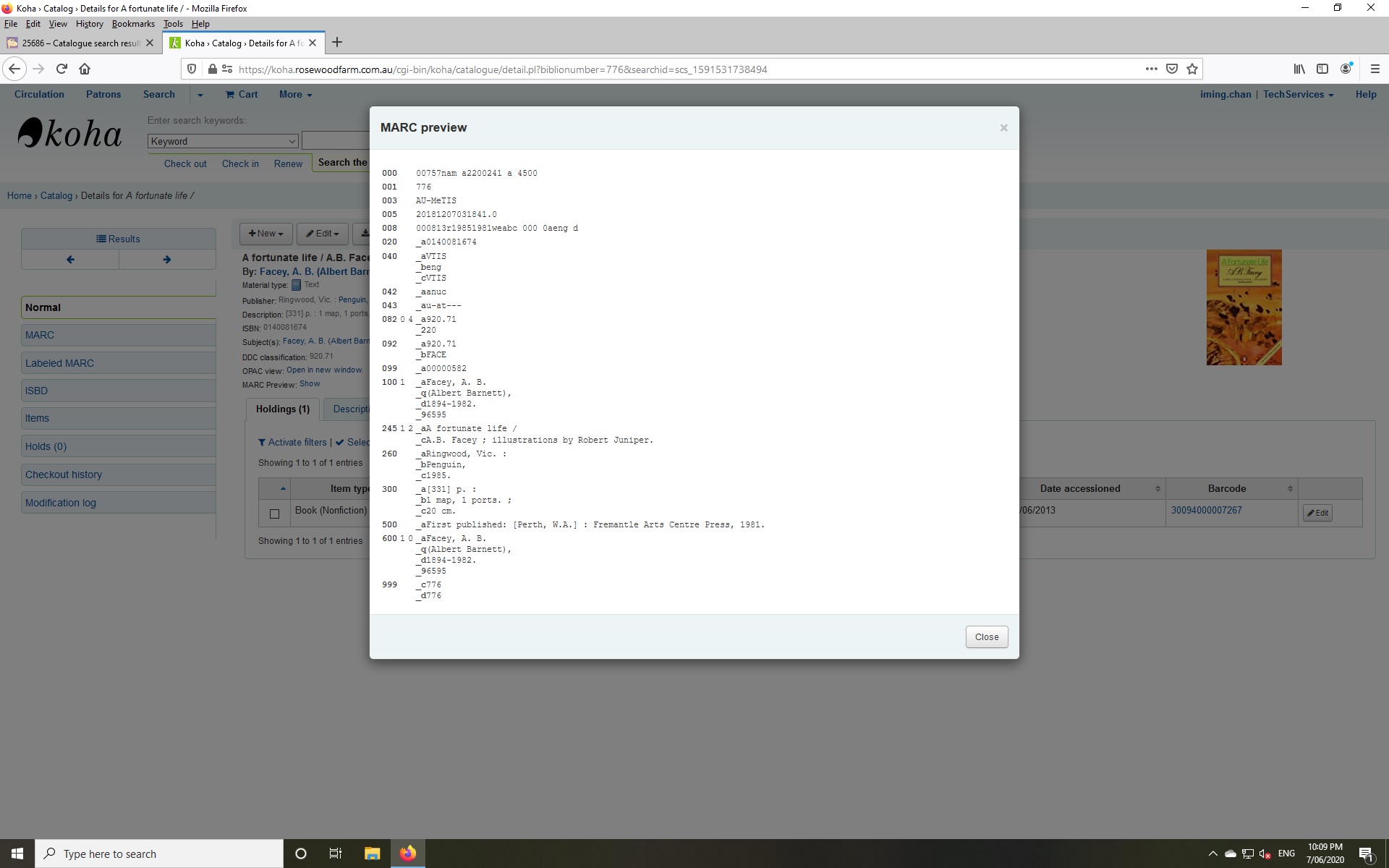Image resolution: width=1389 pixels, height=868 pixels.
Task: Tick the Book (Nonfiction) item checkbox
Action: 274,514
